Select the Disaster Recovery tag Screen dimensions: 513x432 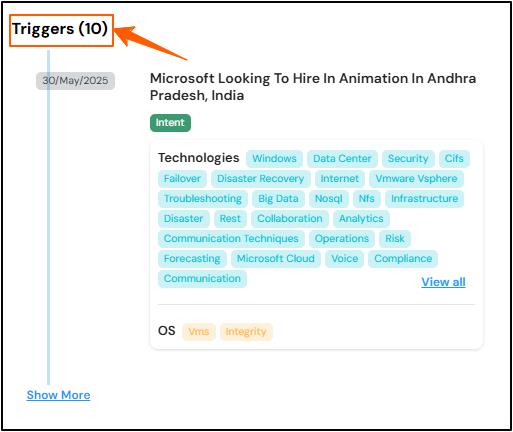pyautogui.click(x=261, y=179)
